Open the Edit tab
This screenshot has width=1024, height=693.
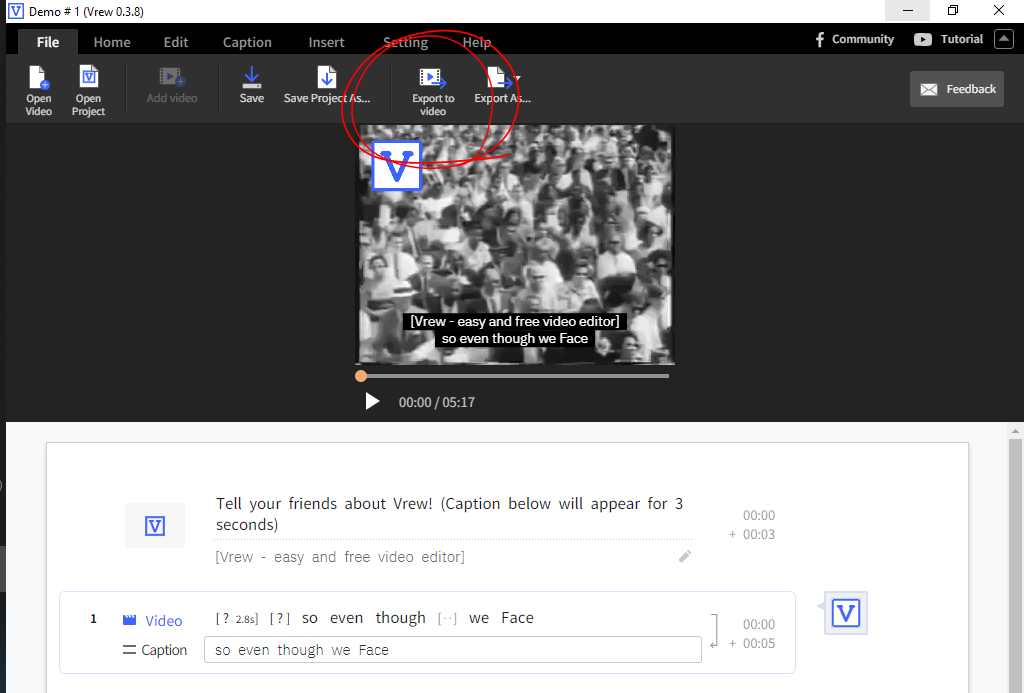[x=176, y=42]
